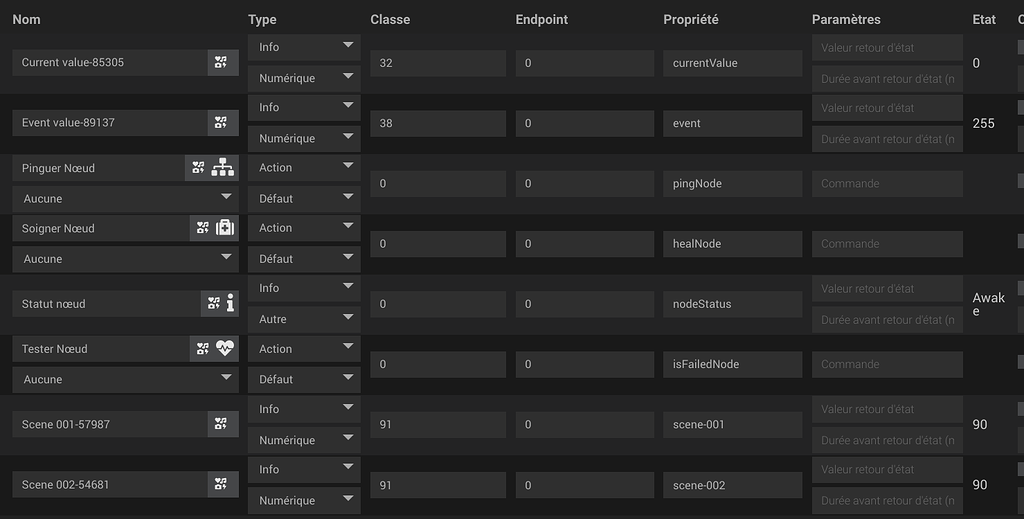Image resolution: width=1024 pixels, height=519 pixels.
Task: Click the sitemap icon beside Pinguer Nœud
Action: coord(222,168)
